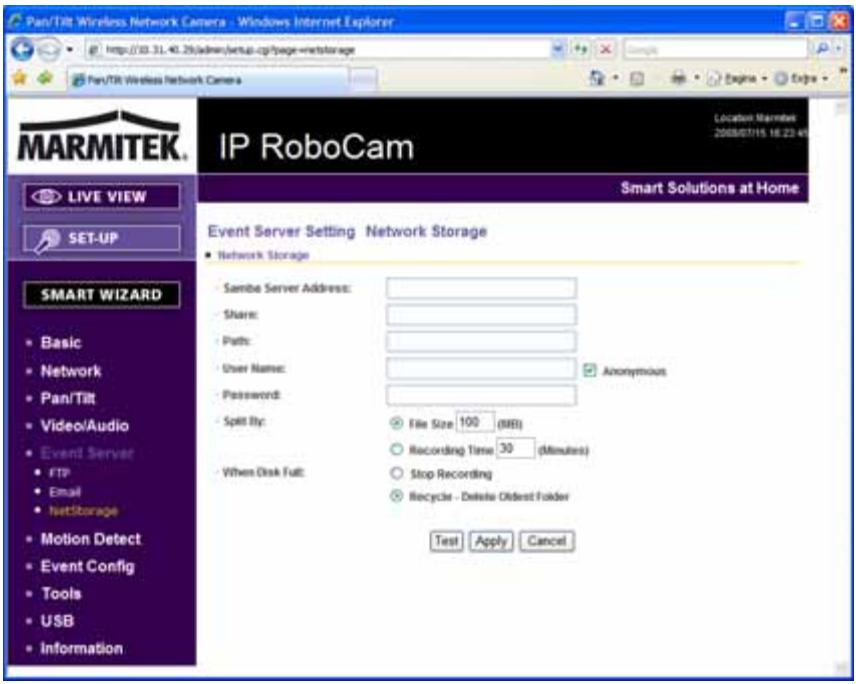This screenshot has height=684, width=856.
Task: Click the search magnifier icon
Action: (x=822, y=49)
